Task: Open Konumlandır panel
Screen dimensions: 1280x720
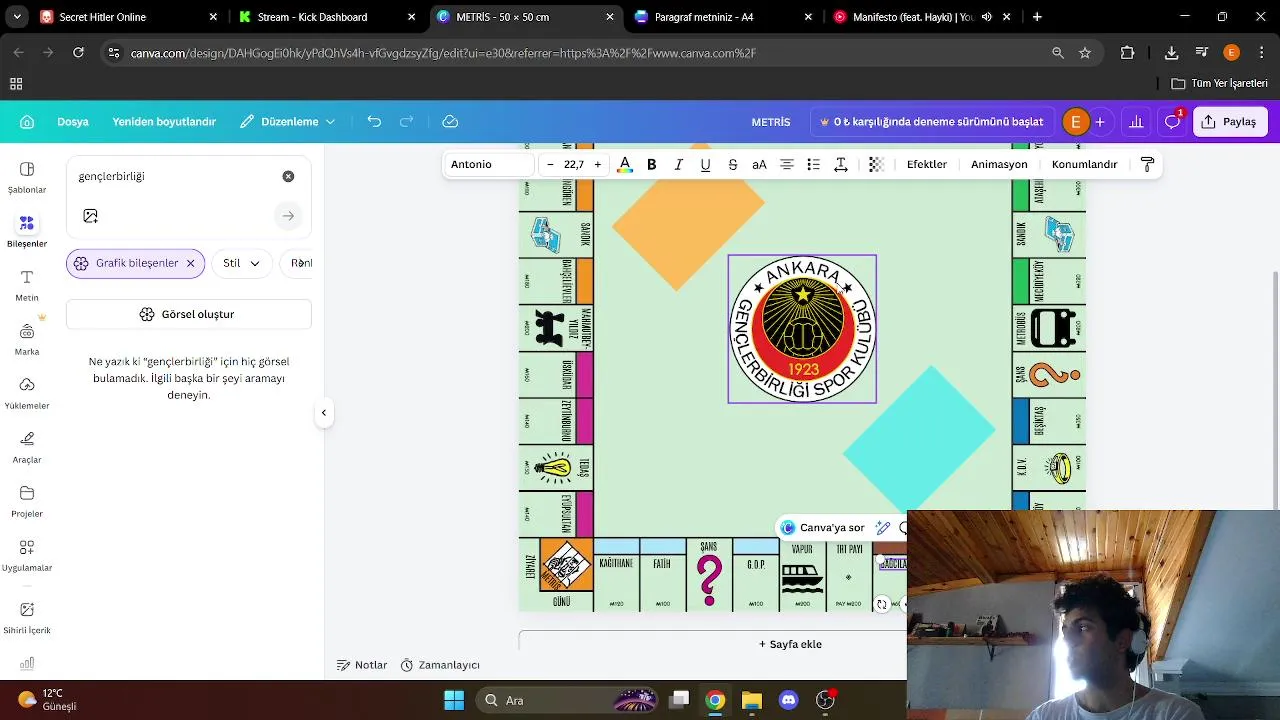Action: [1084, 164]
